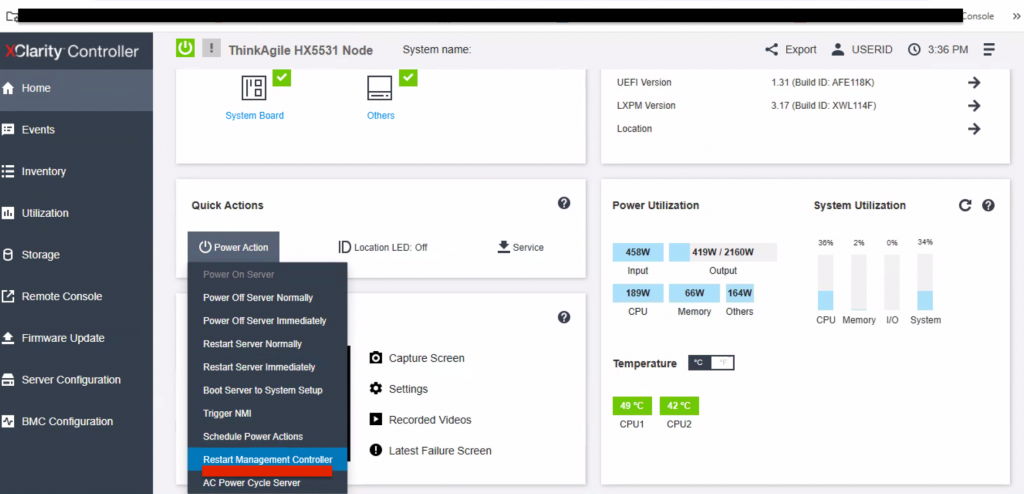Open help icon next to System Utilization

[988, 205]
